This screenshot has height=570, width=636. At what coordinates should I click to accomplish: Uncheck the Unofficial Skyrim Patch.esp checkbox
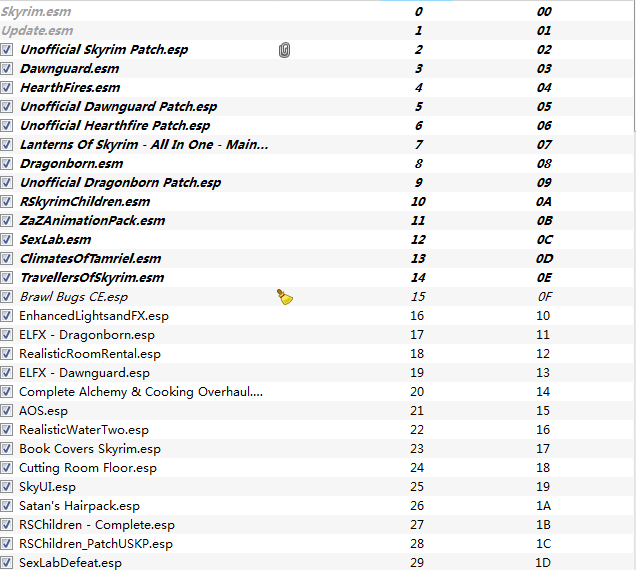6,49
